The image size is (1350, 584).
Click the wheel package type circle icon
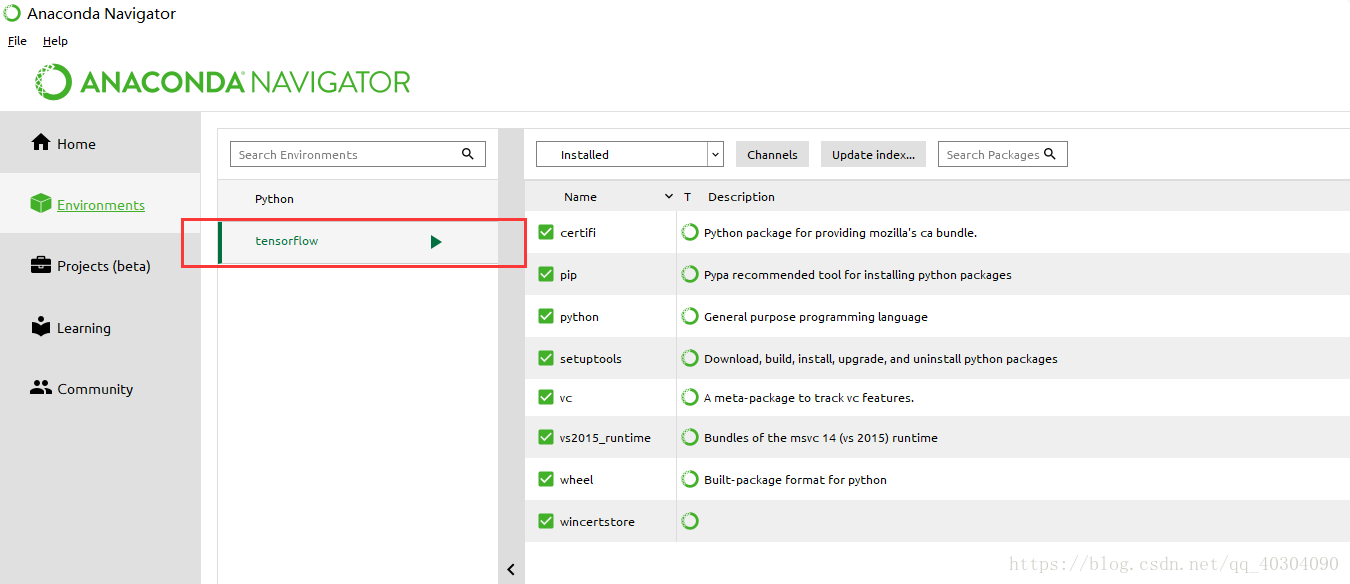pyautogui.click(x=690, y=479)
